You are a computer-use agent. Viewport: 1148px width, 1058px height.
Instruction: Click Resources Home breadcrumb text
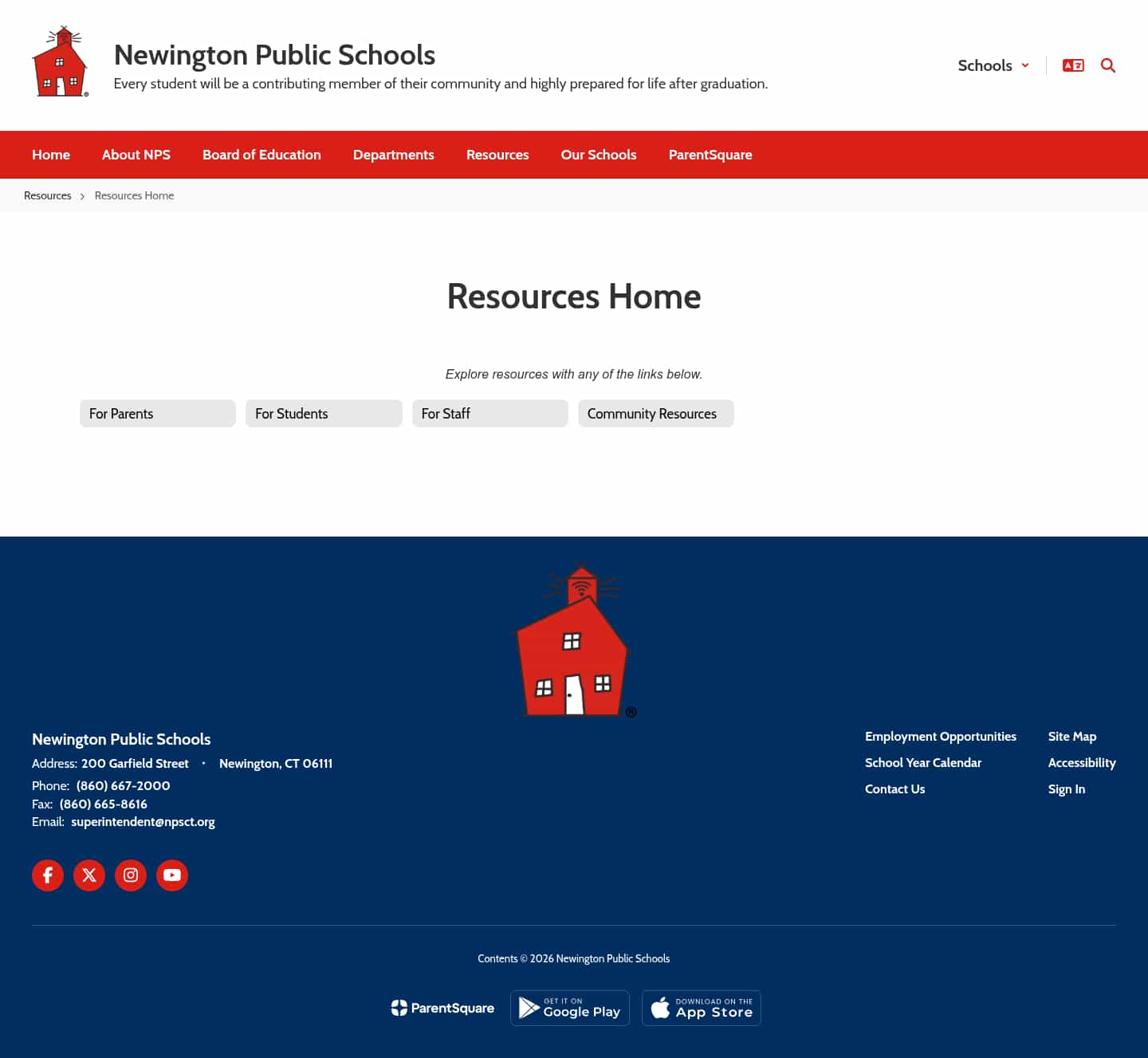pyautogui.click(x=134, y=195)
